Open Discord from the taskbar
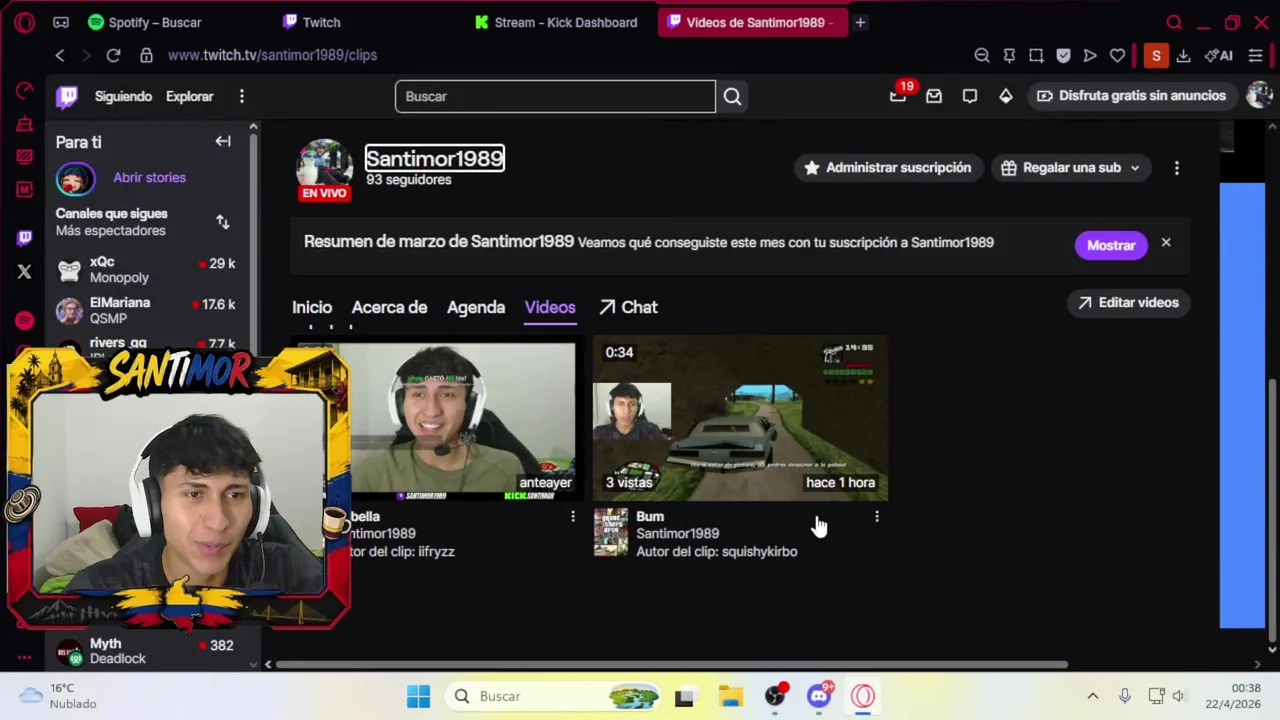The height and width of the screenshot is (720, 1280). [820, 696]
